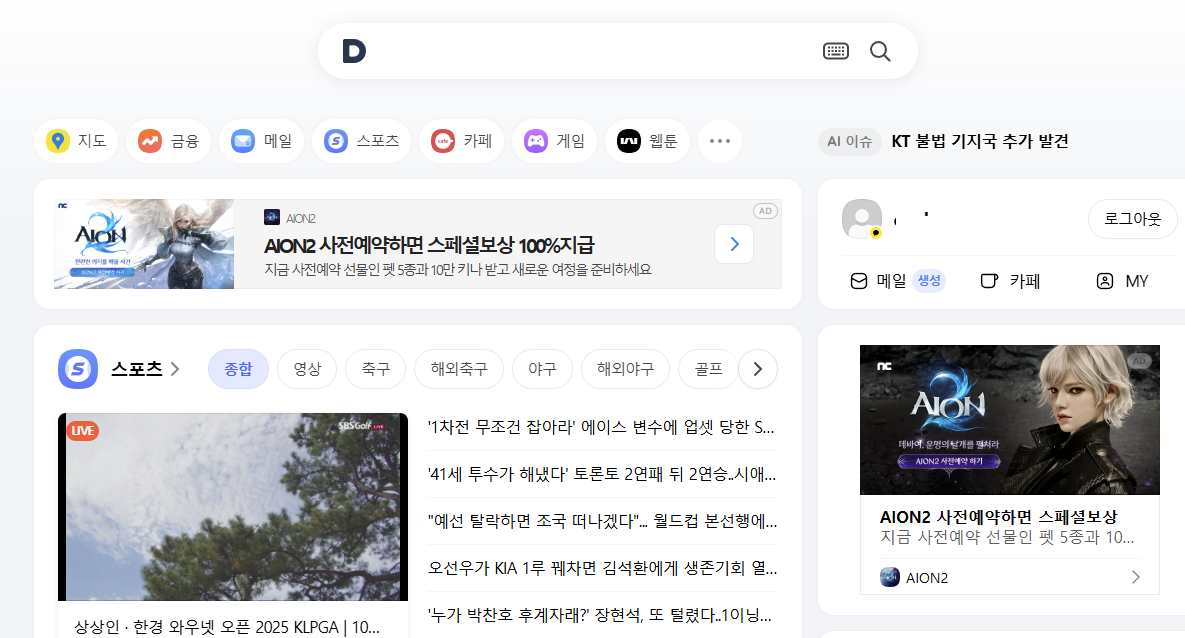Open the 스포츠 section title chevron
Screen dimensions: 1185x638
point(175,369)
